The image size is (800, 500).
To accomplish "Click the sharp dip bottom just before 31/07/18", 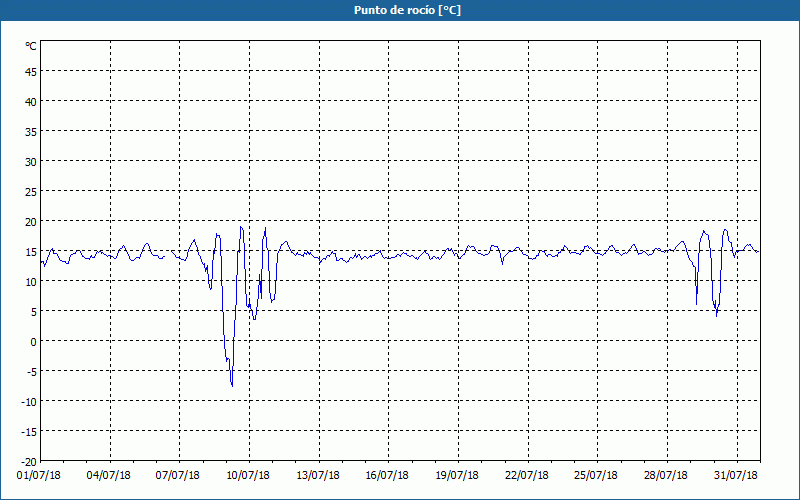I will point(716,315).
